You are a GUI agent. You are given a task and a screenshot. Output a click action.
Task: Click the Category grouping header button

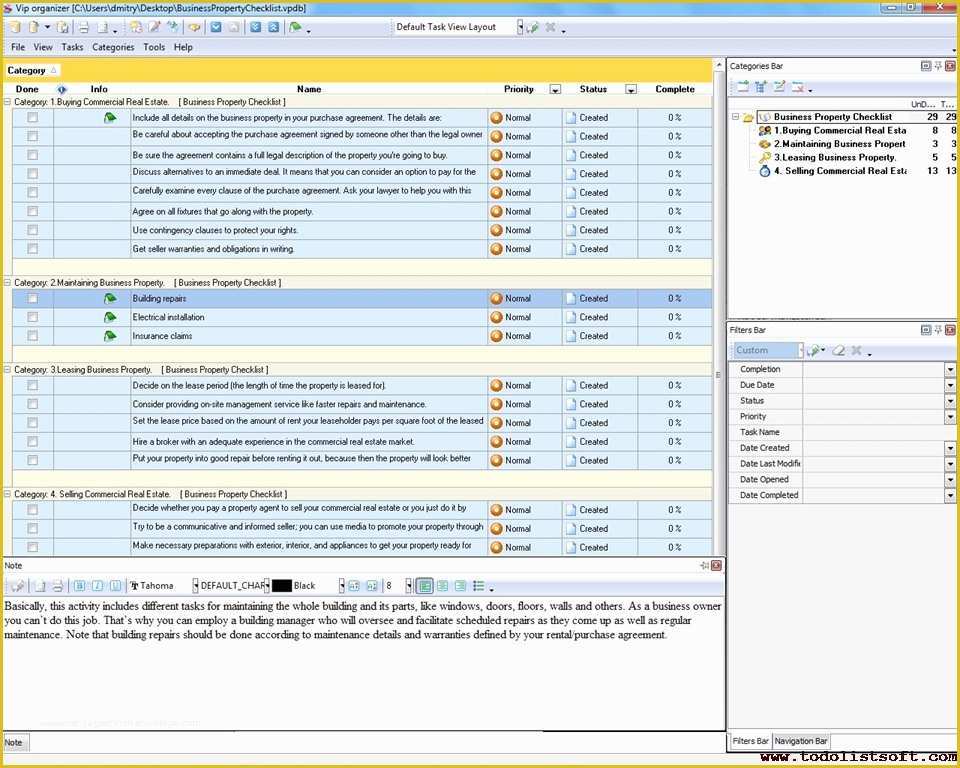click(x=32, y=70)
